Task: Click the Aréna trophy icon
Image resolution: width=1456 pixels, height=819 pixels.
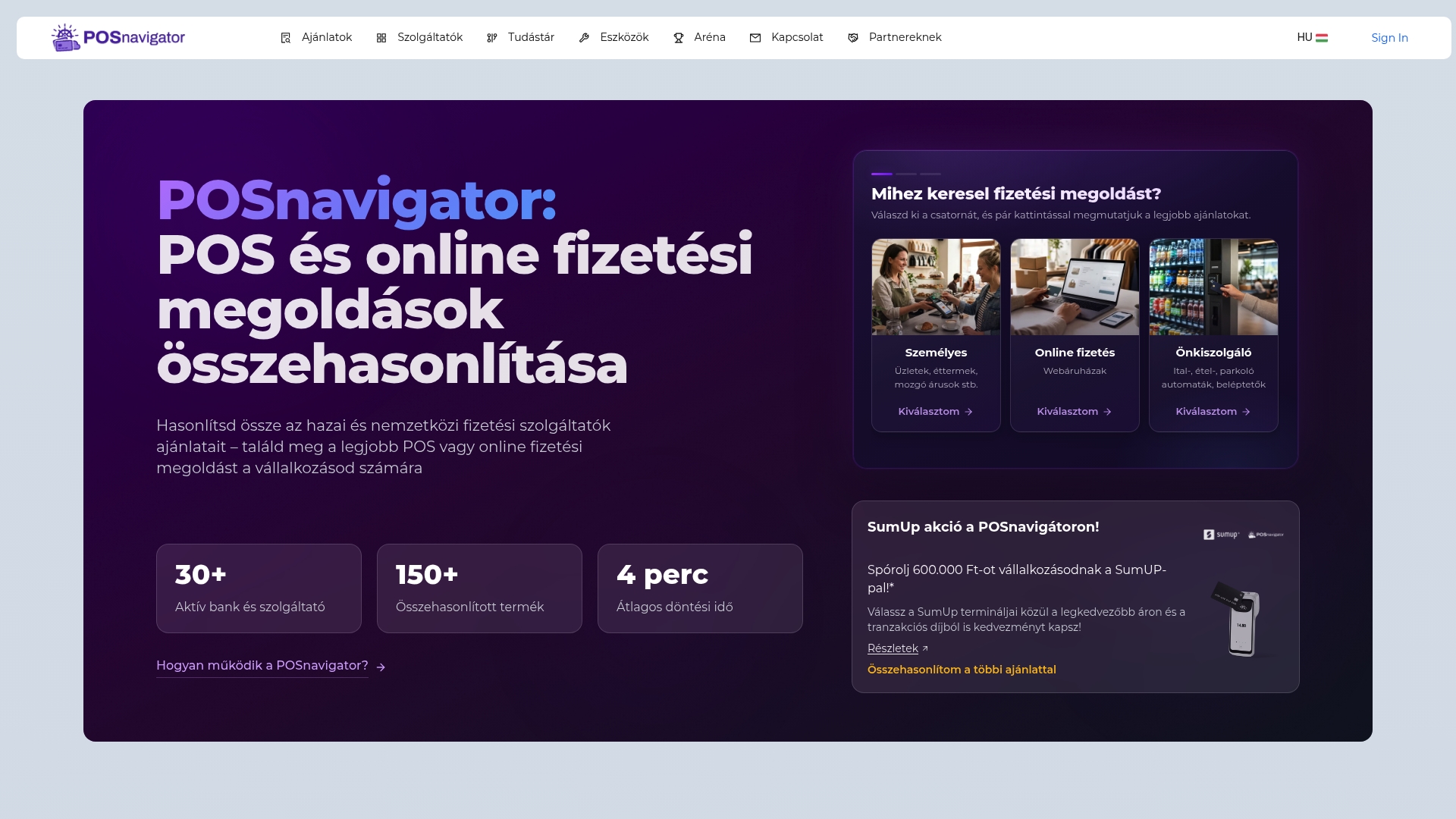Action: click(x=679, y=38)
